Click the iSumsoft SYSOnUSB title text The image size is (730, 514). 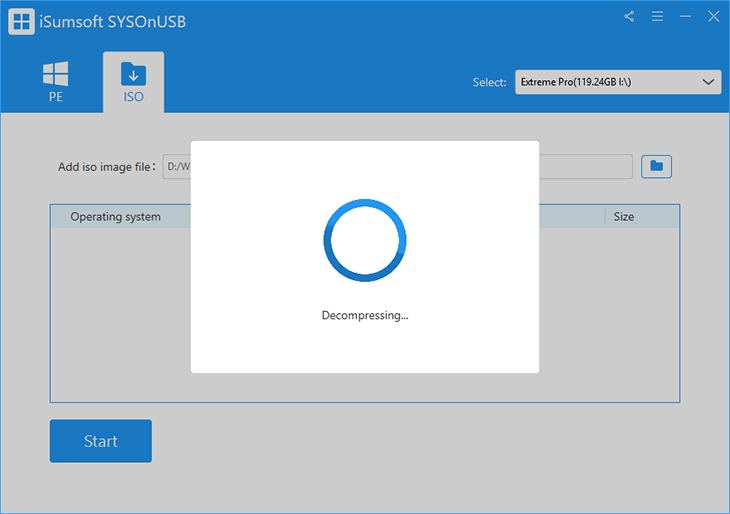click(113, 22)
